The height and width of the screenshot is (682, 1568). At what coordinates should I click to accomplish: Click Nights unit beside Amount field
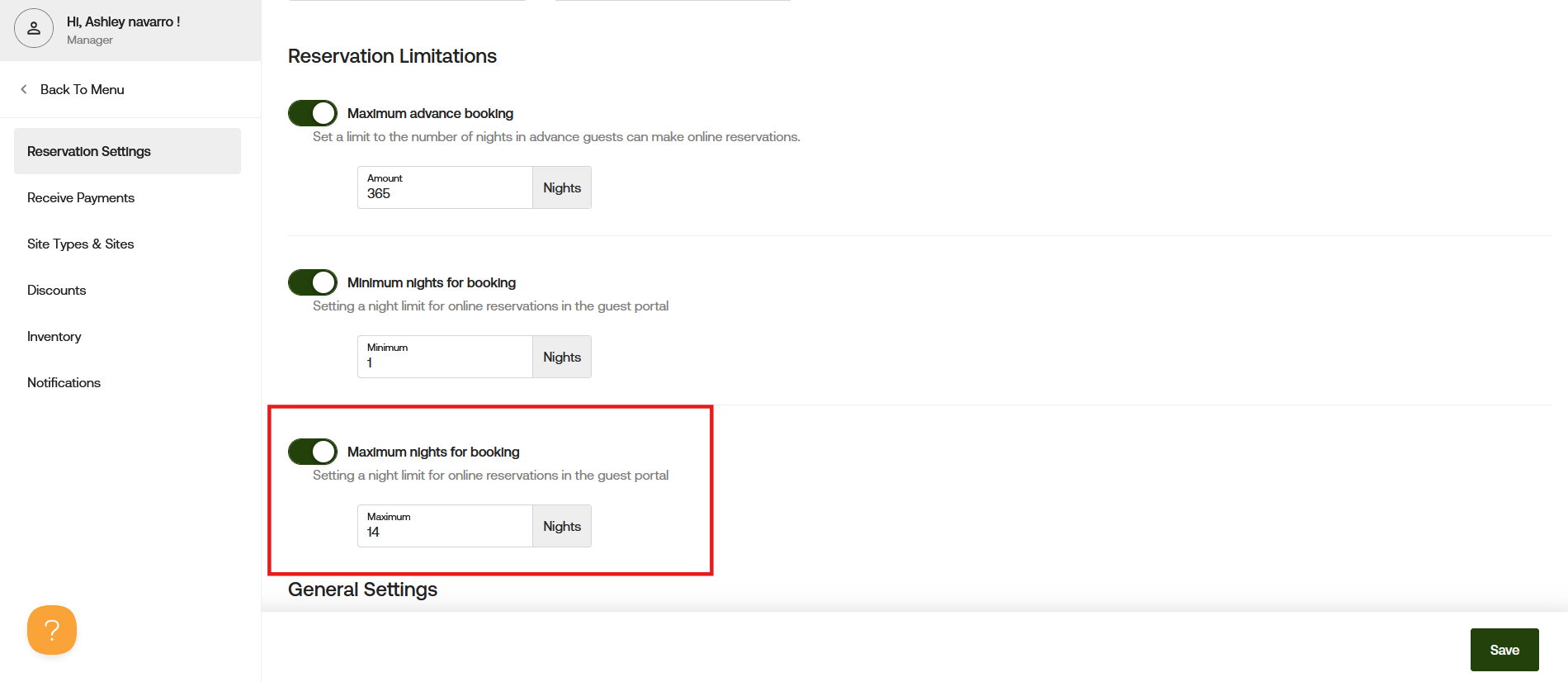point(562,187)
